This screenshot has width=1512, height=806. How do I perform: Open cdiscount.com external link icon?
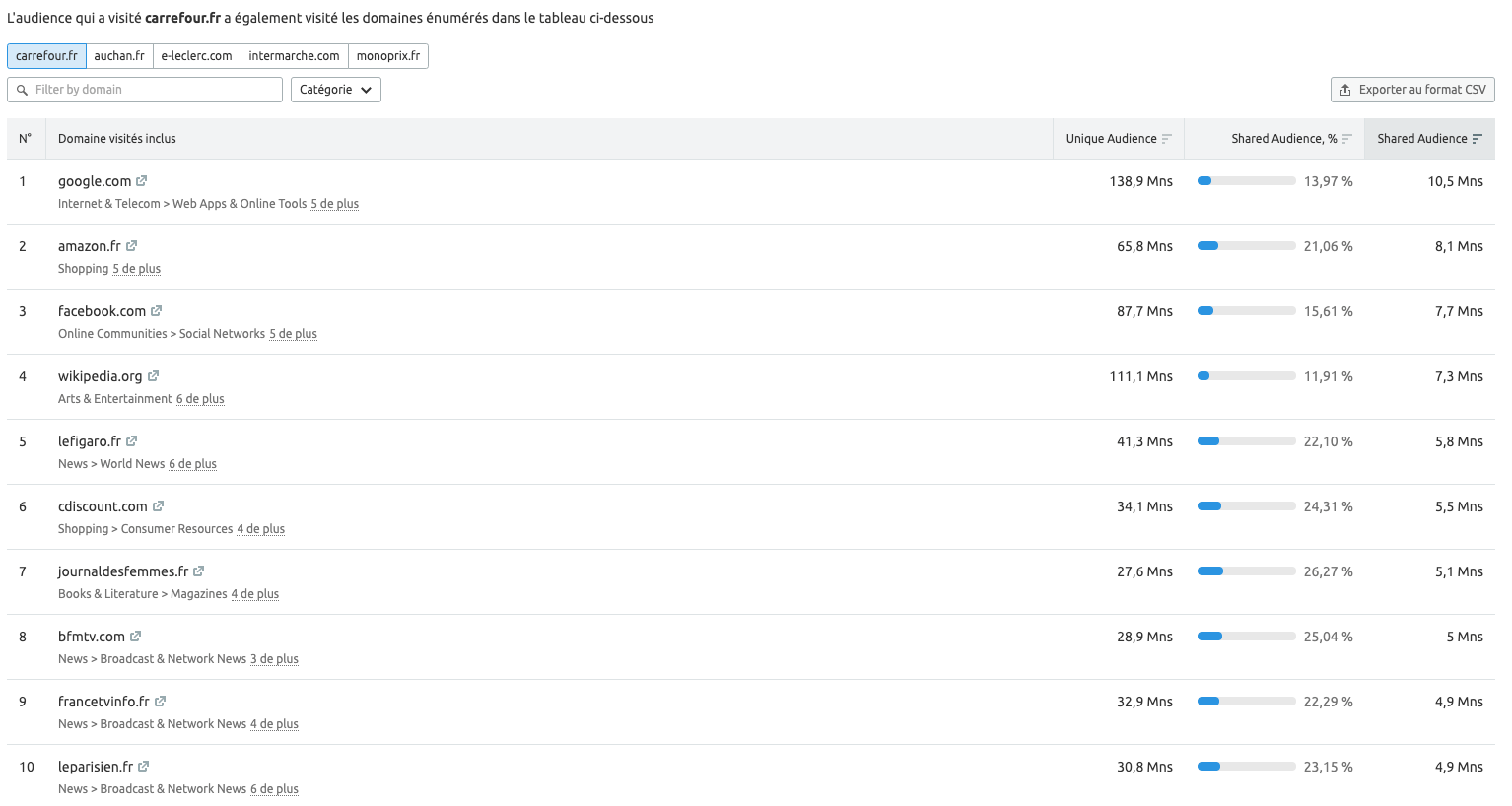point(158,506)
